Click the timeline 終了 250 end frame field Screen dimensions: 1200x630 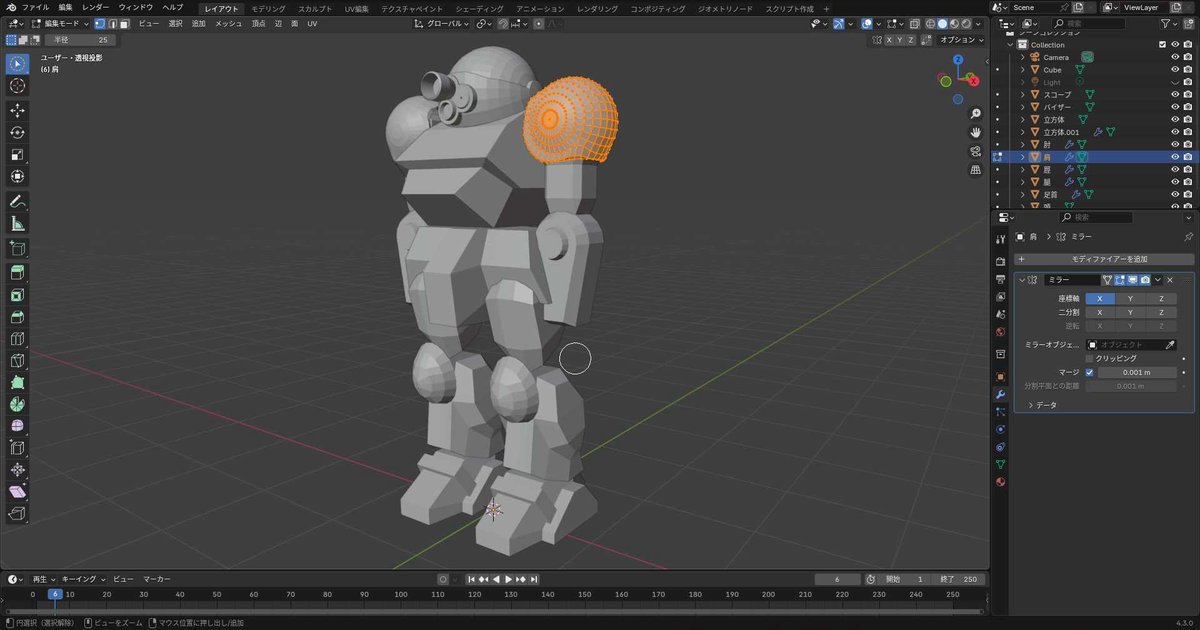click(x=959, y=579)
